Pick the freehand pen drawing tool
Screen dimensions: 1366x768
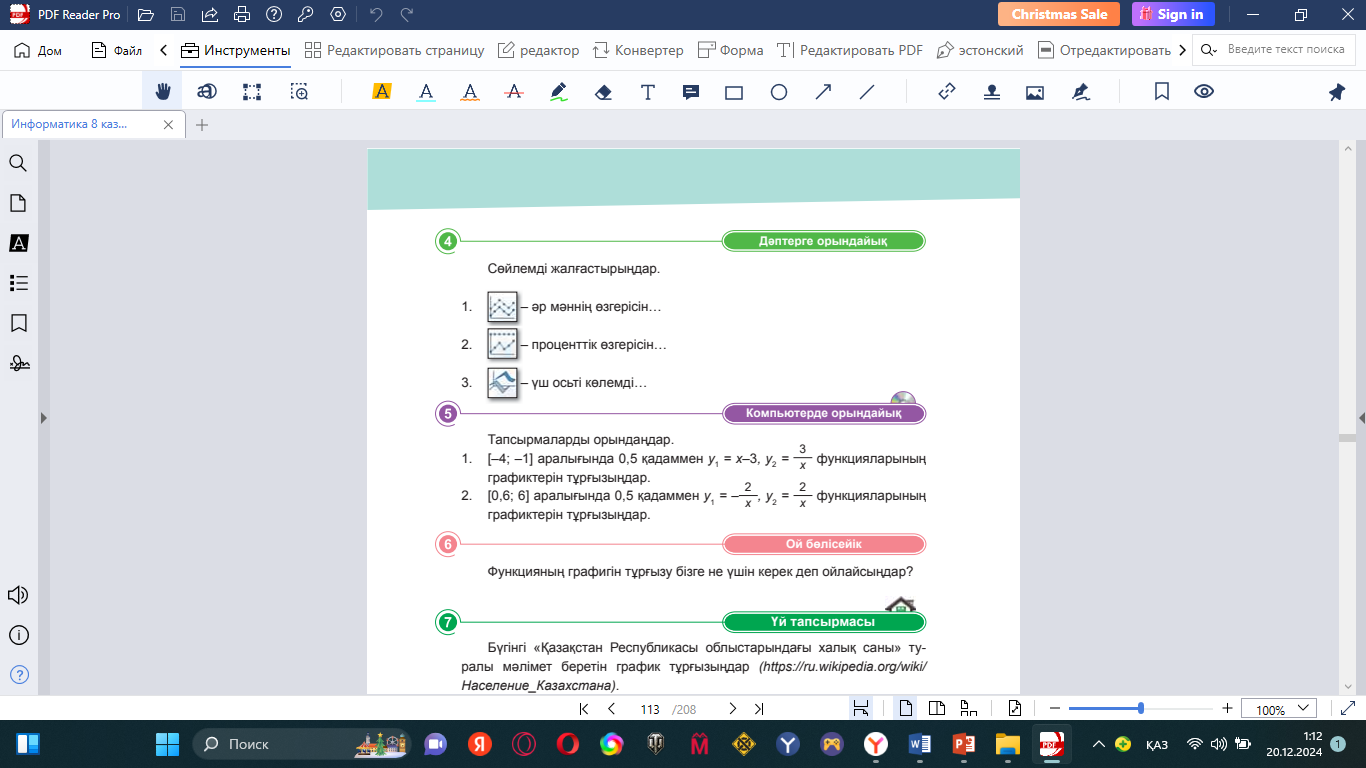[559, 92]
